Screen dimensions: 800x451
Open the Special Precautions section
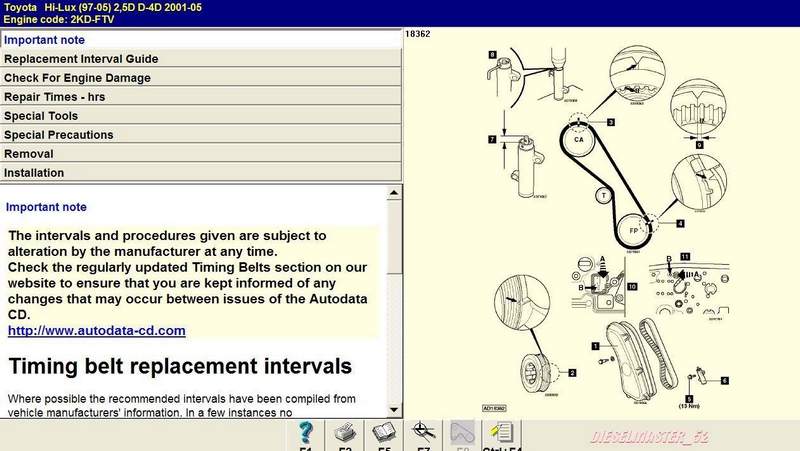pyautogui.click(x=201, y=135)
